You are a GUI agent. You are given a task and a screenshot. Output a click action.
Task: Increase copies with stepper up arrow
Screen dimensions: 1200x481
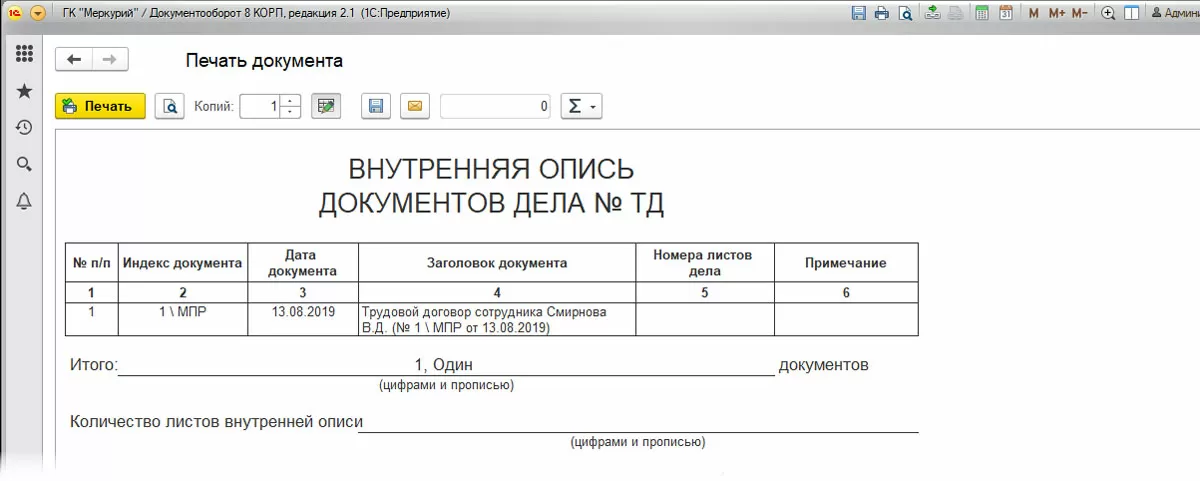pyautogui.click(x=290, y=100)
